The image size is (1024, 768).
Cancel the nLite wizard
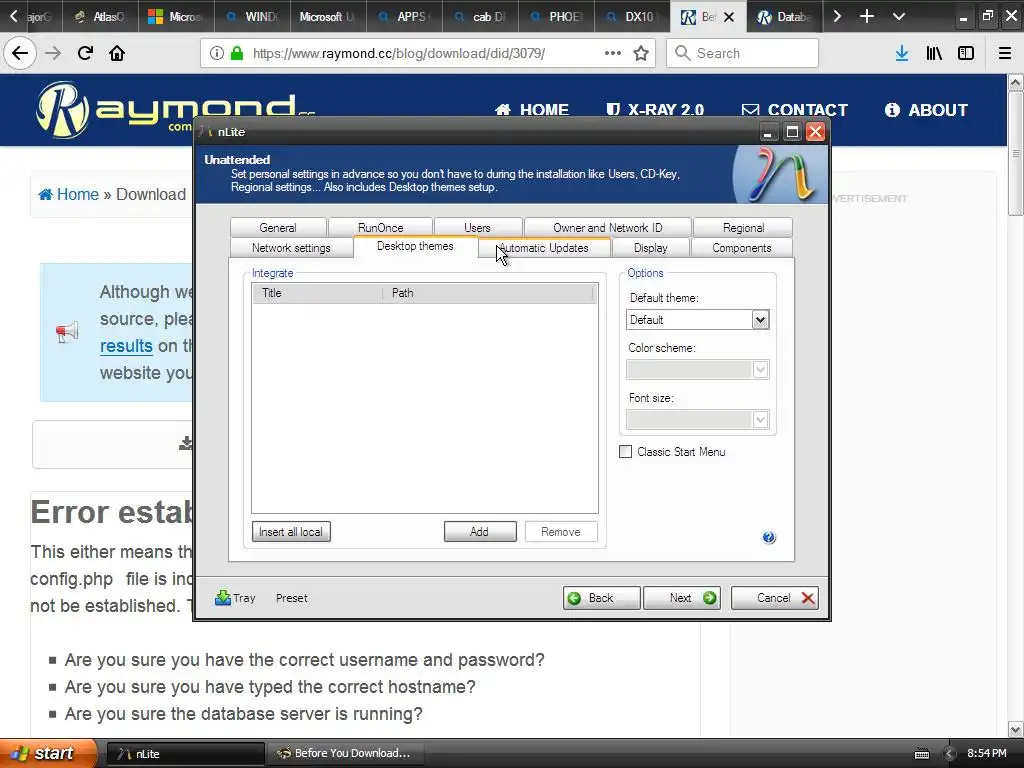pyautogui.click(x=775, y=598)
